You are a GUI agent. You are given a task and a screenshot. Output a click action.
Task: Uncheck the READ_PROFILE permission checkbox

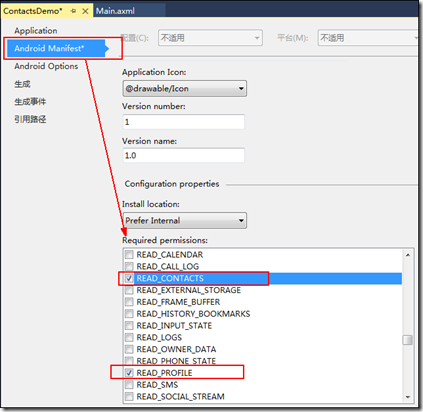pyautogui.click(x=129, y=373)
